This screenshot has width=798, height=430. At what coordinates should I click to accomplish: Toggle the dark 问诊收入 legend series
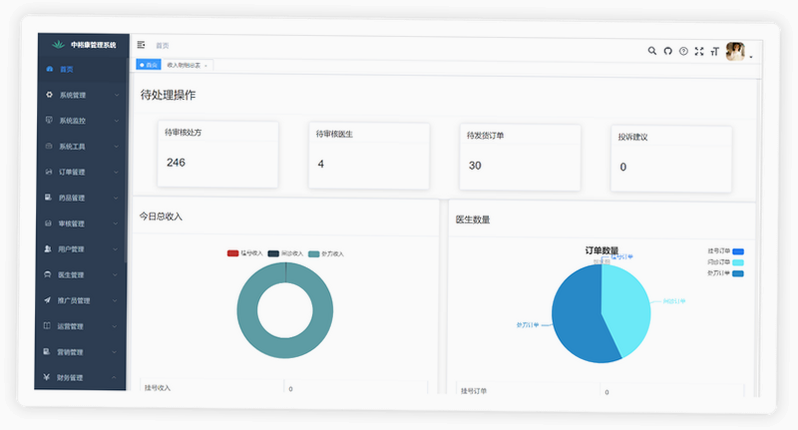286,253
